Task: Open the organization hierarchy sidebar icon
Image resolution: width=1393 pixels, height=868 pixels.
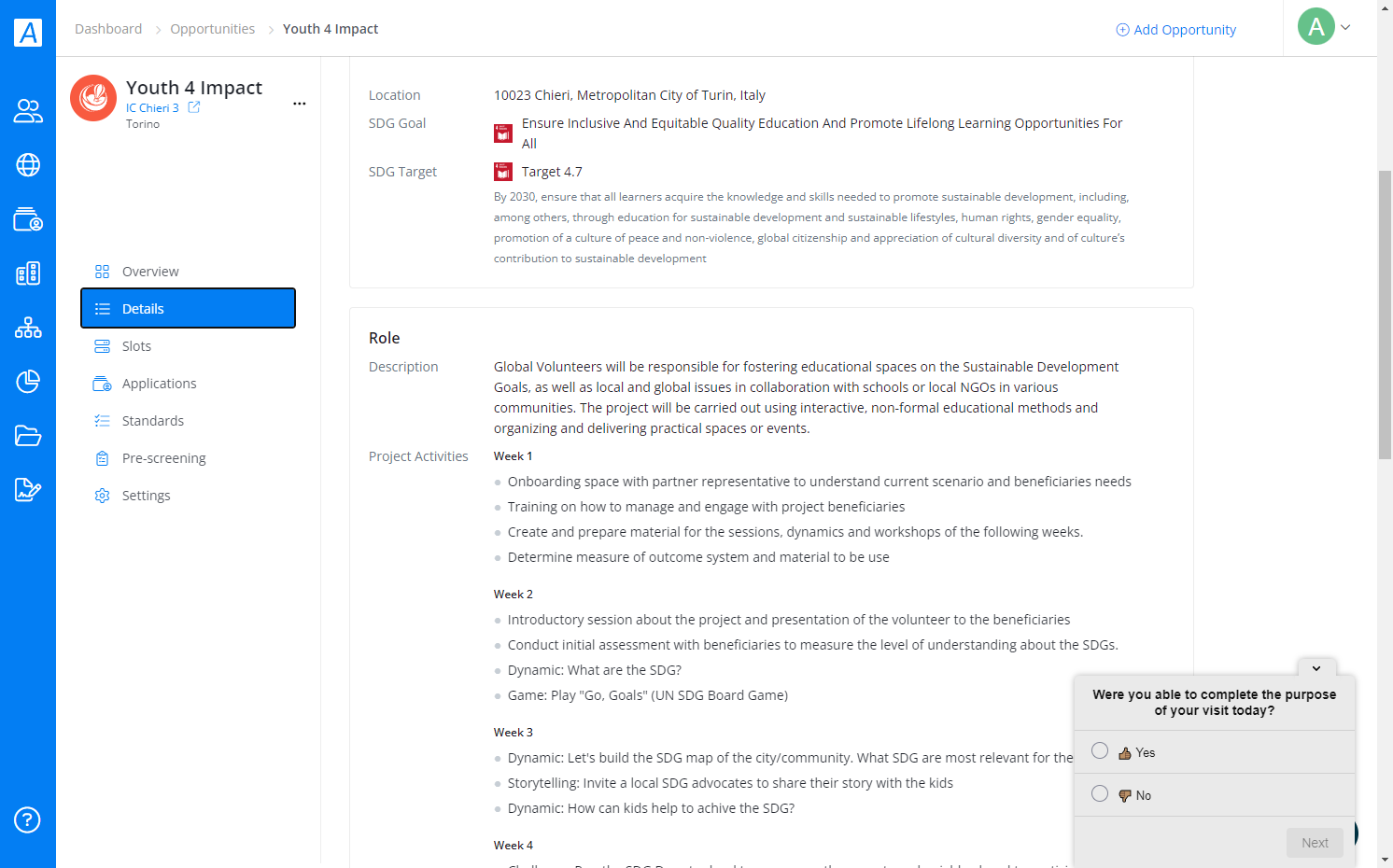Action: click(28, 328)
